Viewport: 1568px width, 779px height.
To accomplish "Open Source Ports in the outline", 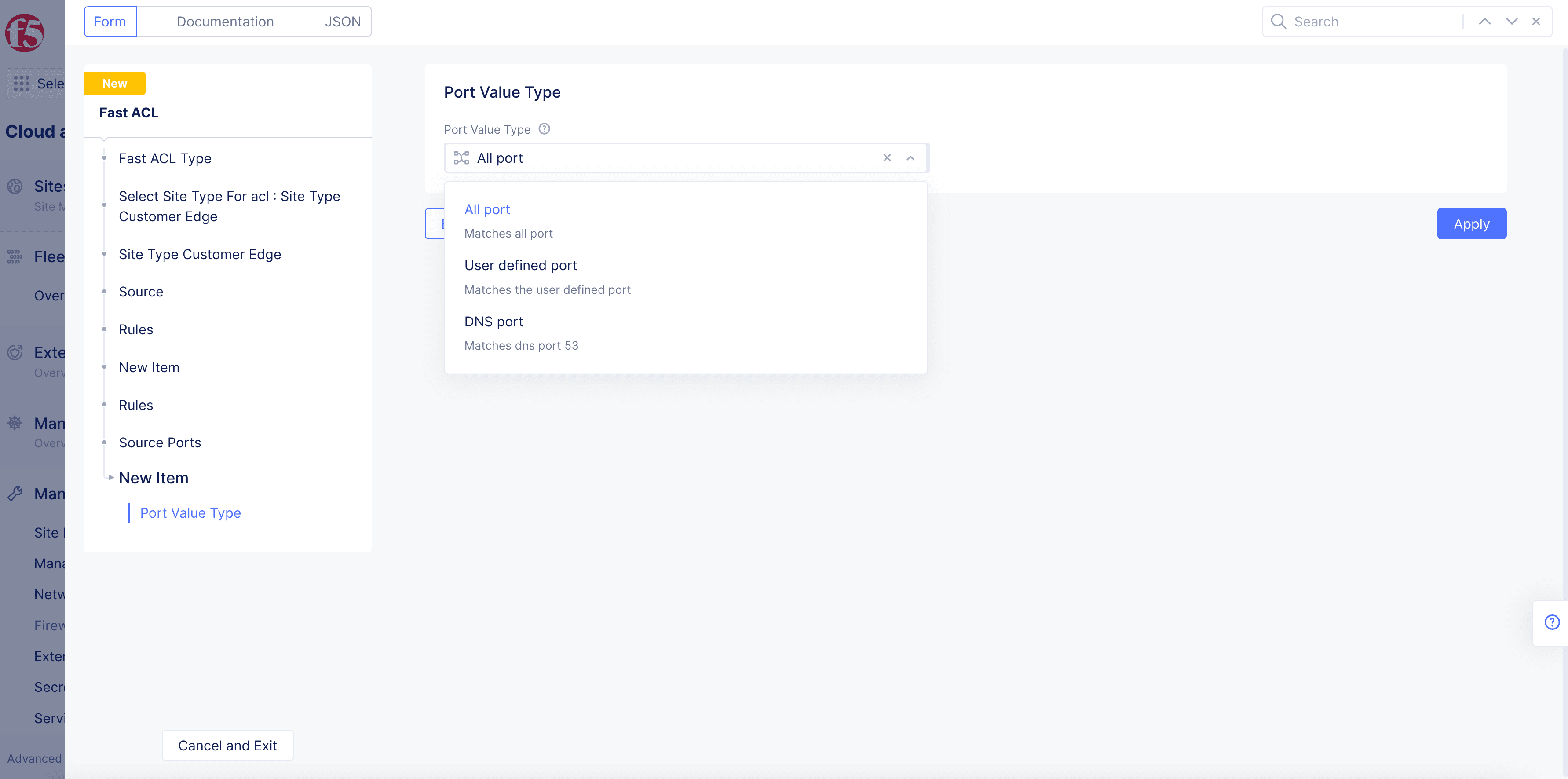I will [160, 443].
